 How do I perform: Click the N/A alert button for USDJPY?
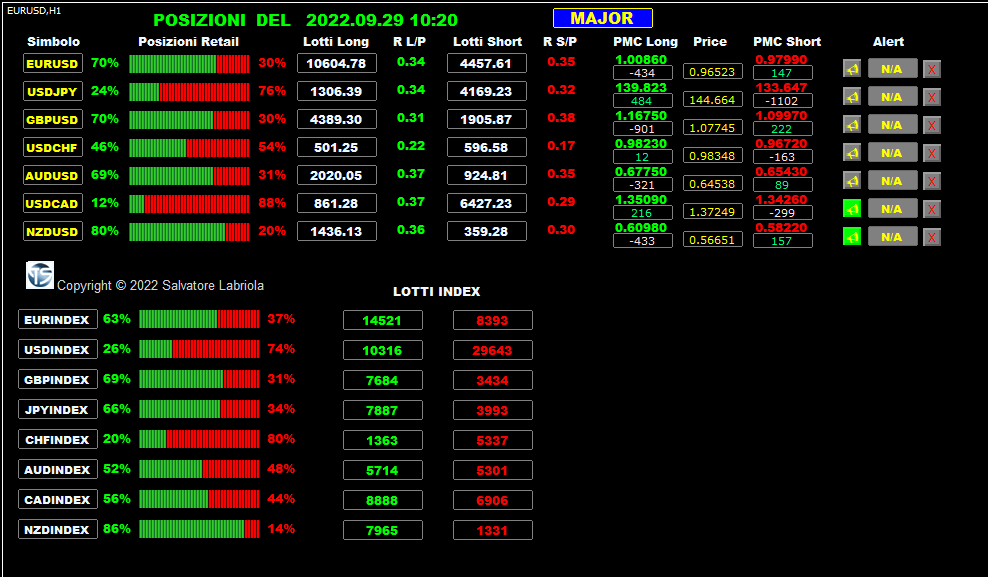[892, 96]
